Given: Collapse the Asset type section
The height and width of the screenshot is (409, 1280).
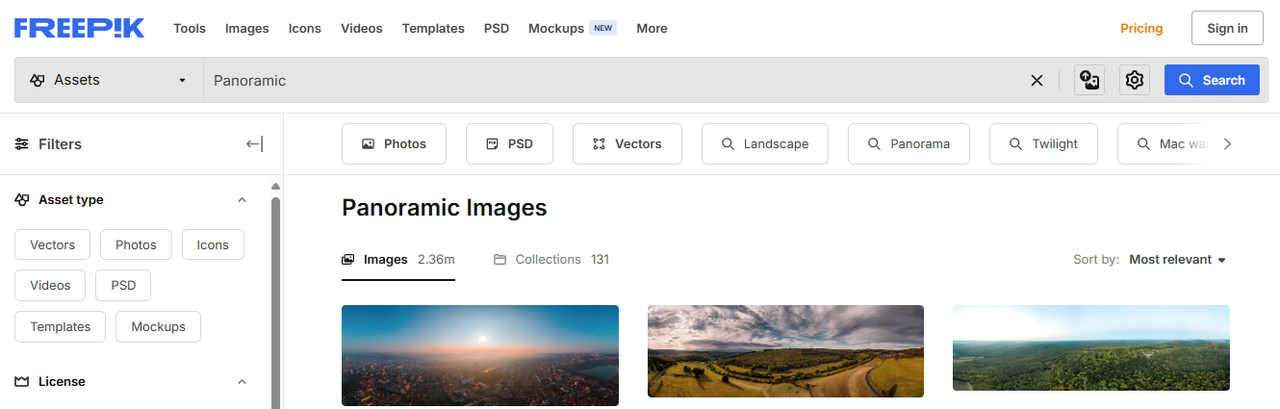Looking at the screenshot, I should click(x=242, y=200).
